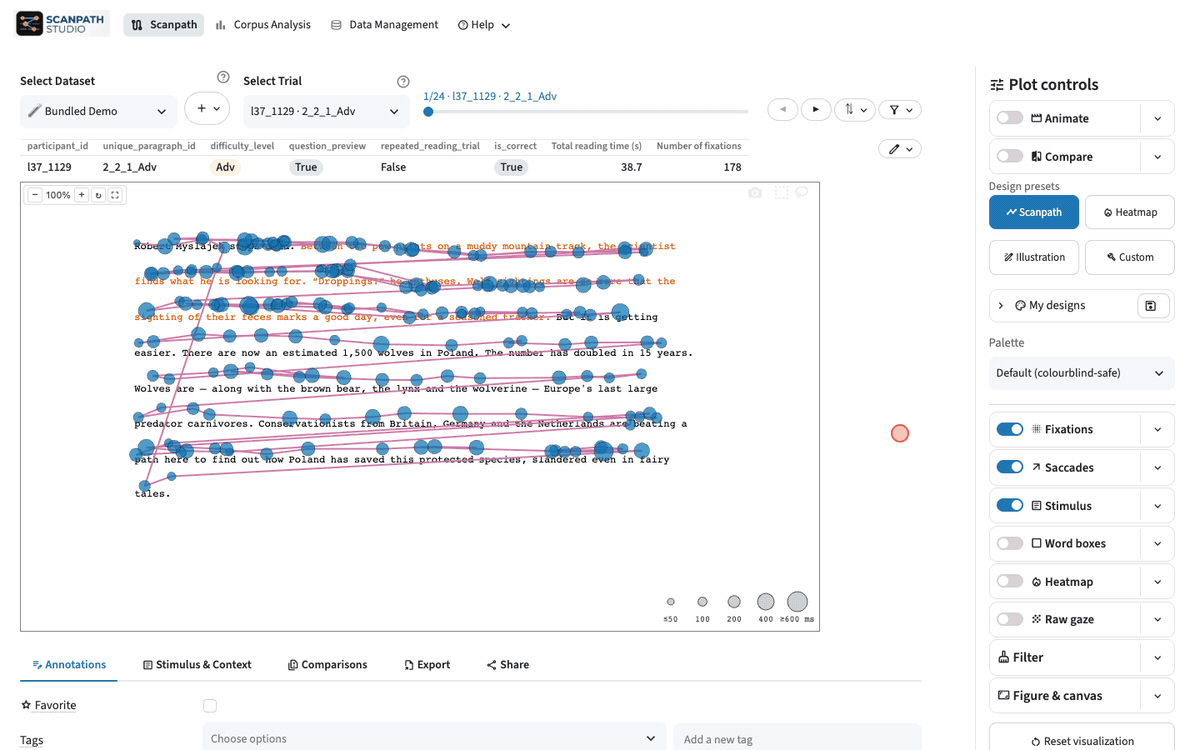Click help icon beside Select Dataset
1200x750 pixels.
click(x=223, y=78)
